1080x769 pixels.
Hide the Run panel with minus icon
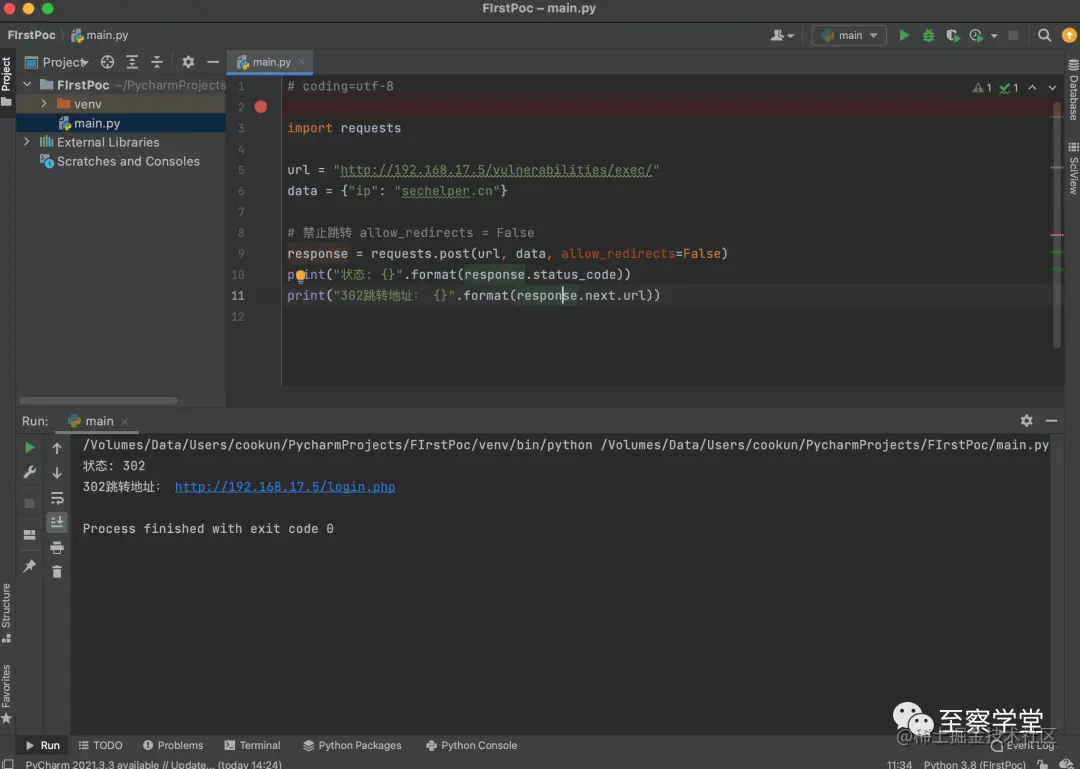pyautogui.click(x=1051, y=420)
